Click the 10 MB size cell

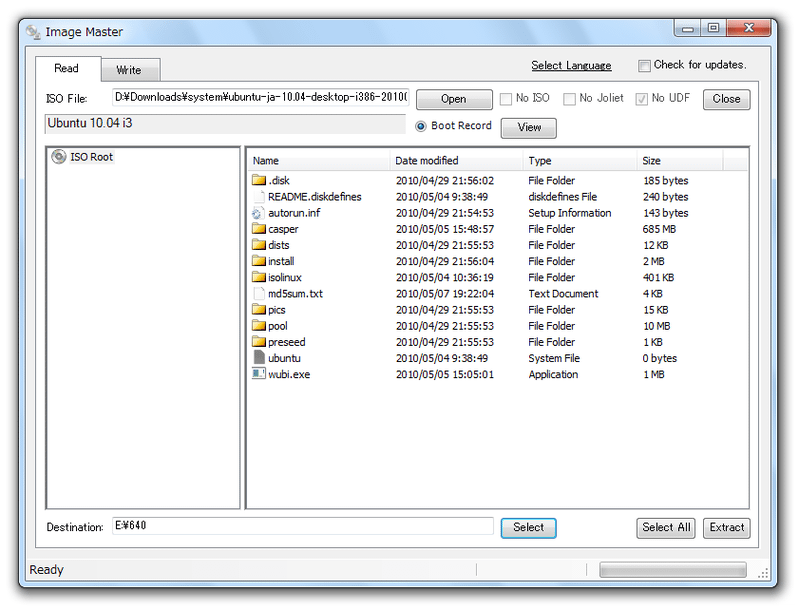pyautogui.click(x=657, y=326)
